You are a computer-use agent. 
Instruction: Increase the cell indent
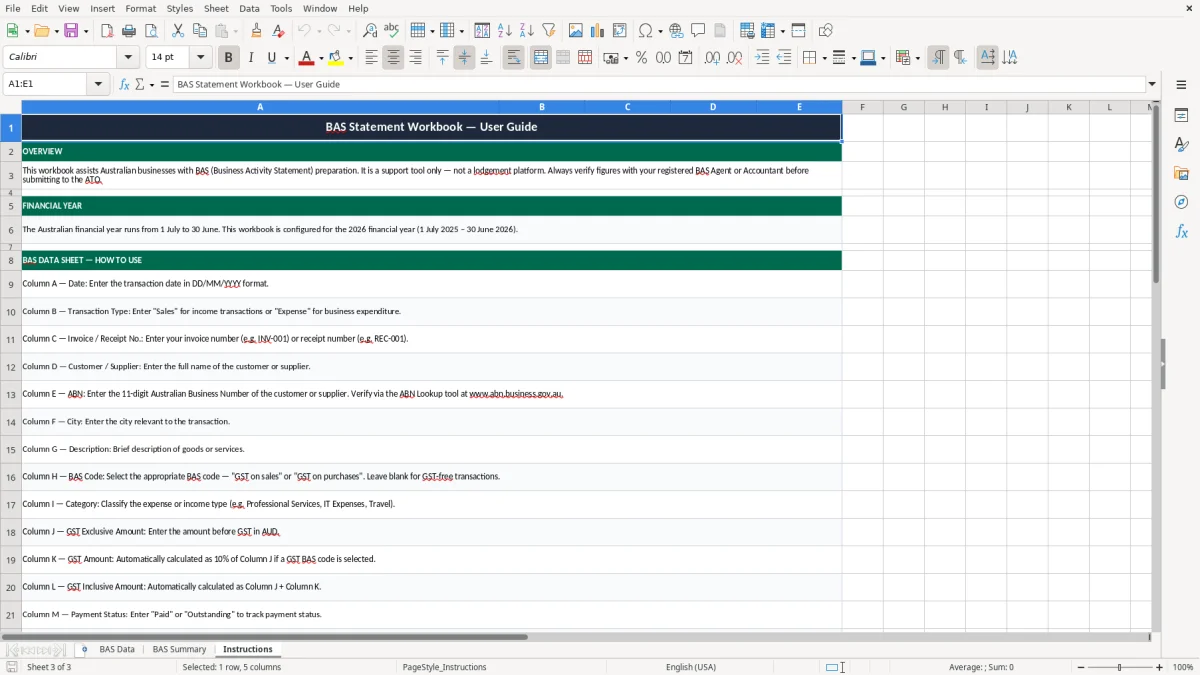762,58
